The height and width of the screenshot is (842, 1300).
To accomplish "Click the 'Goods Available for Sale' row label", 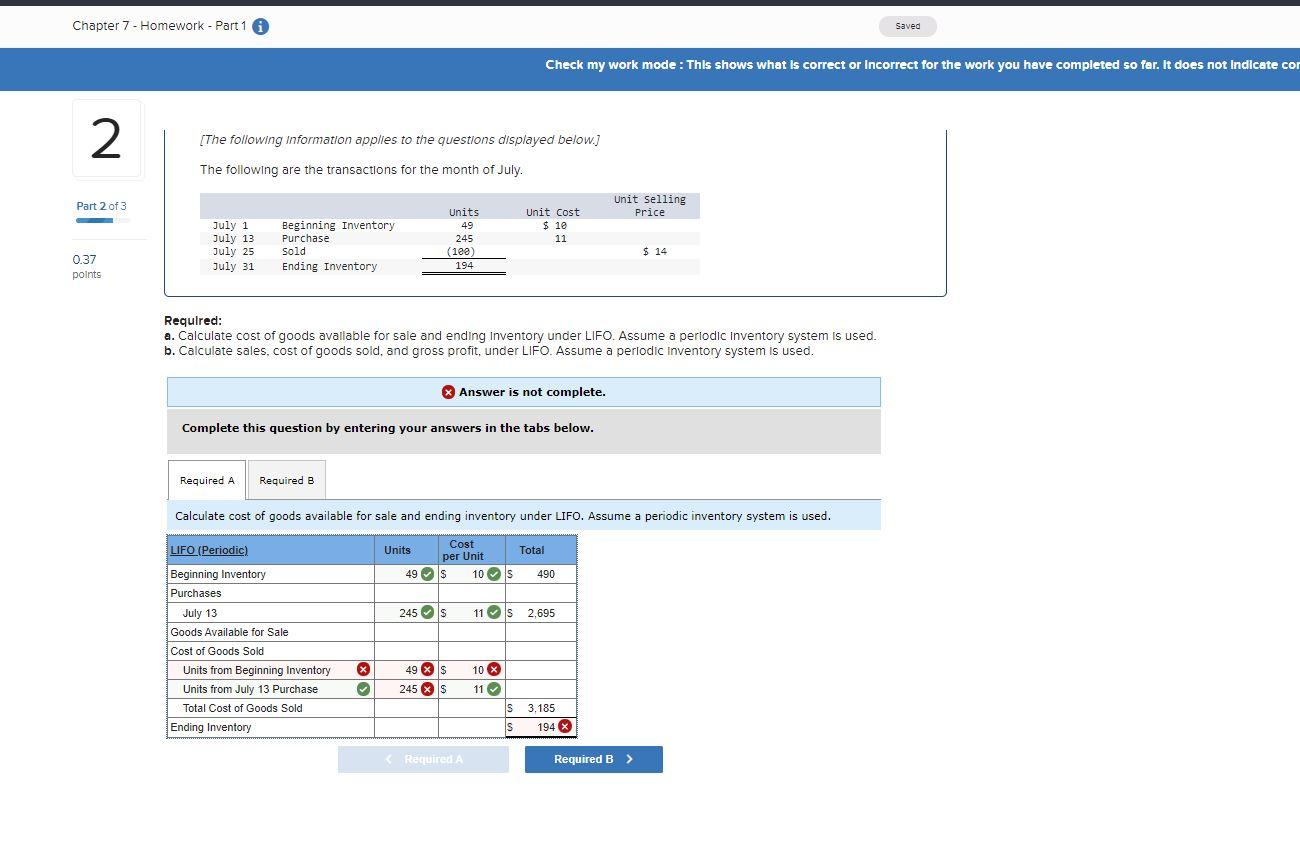I will click(x=229, y=632).
